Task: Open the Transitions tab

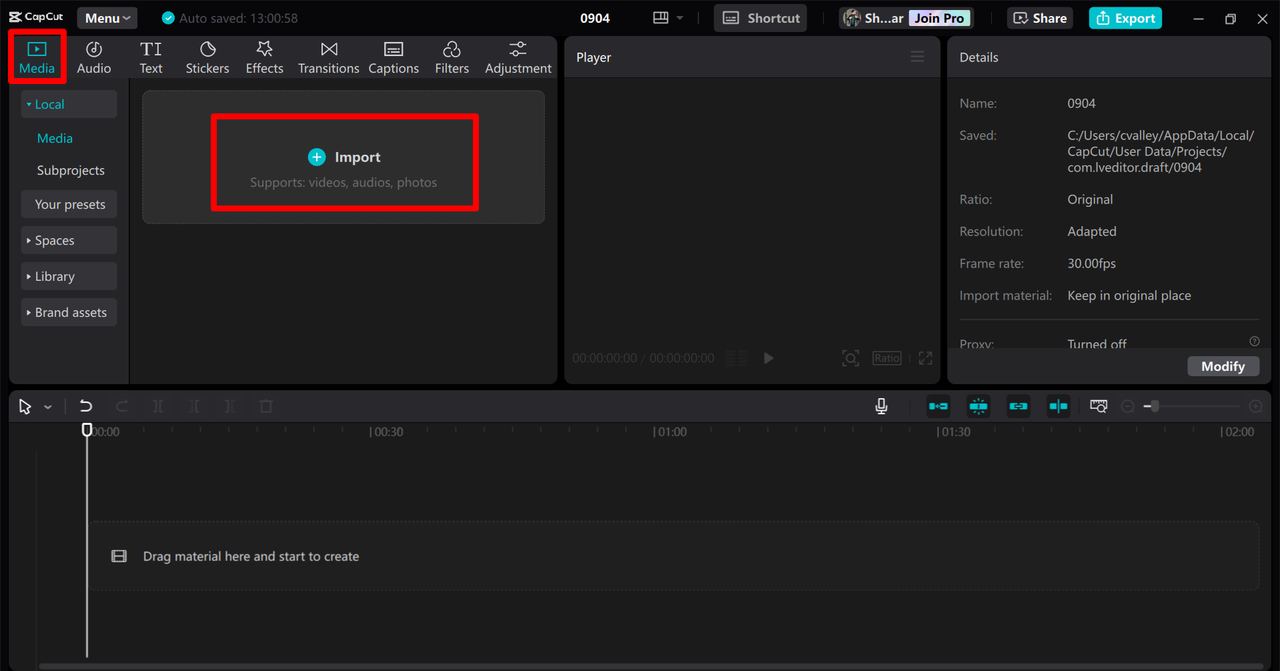Action: [328, 57]
